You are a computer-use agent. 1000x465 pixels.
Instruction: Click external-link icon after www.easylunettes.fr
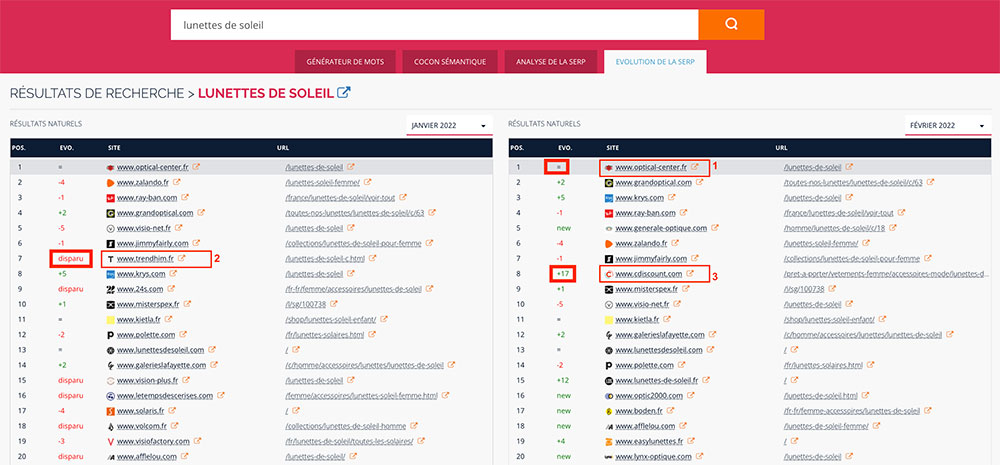693,441
